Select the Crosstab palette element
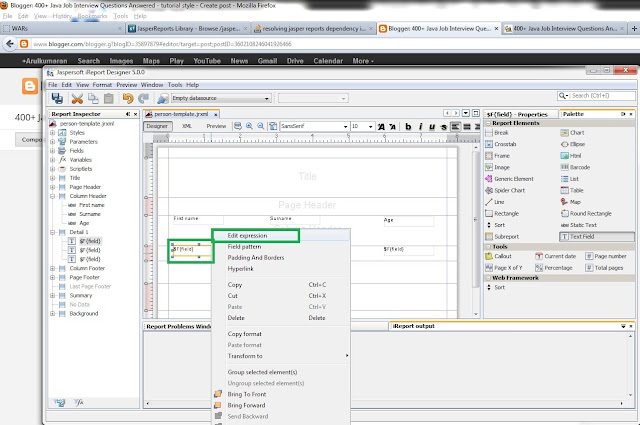Screen dimensions: 640x425 [x=501, y=144]
